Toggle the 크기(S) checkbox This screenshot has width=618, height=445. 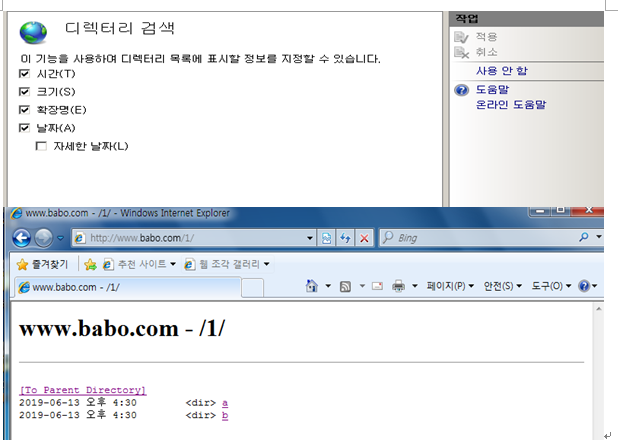[x=24, y=92]
